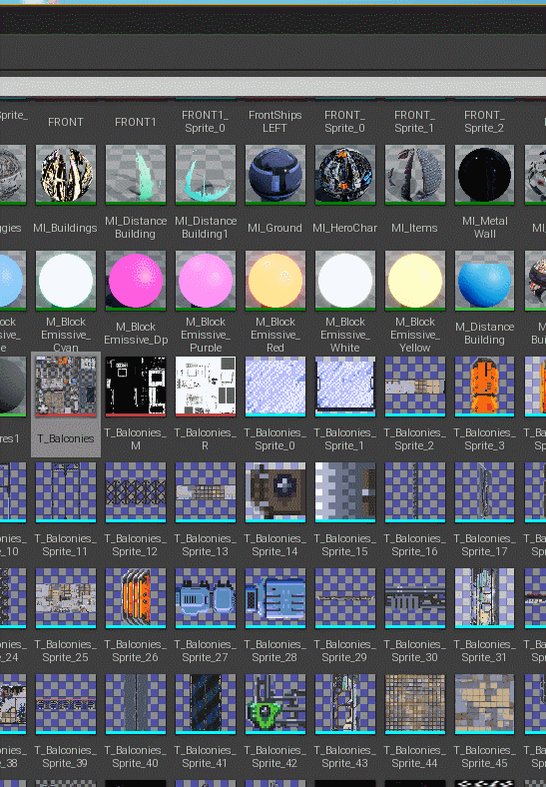
Task: Select the T_Balconies_Sprite_25 thumbnail
Action: 66,598
